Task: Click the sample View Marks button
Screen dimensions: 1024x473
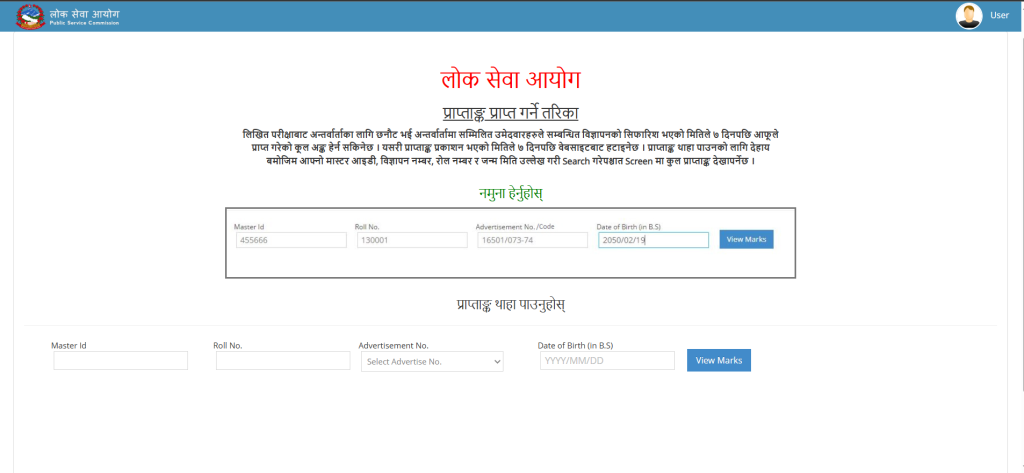Action: [746, 239]
